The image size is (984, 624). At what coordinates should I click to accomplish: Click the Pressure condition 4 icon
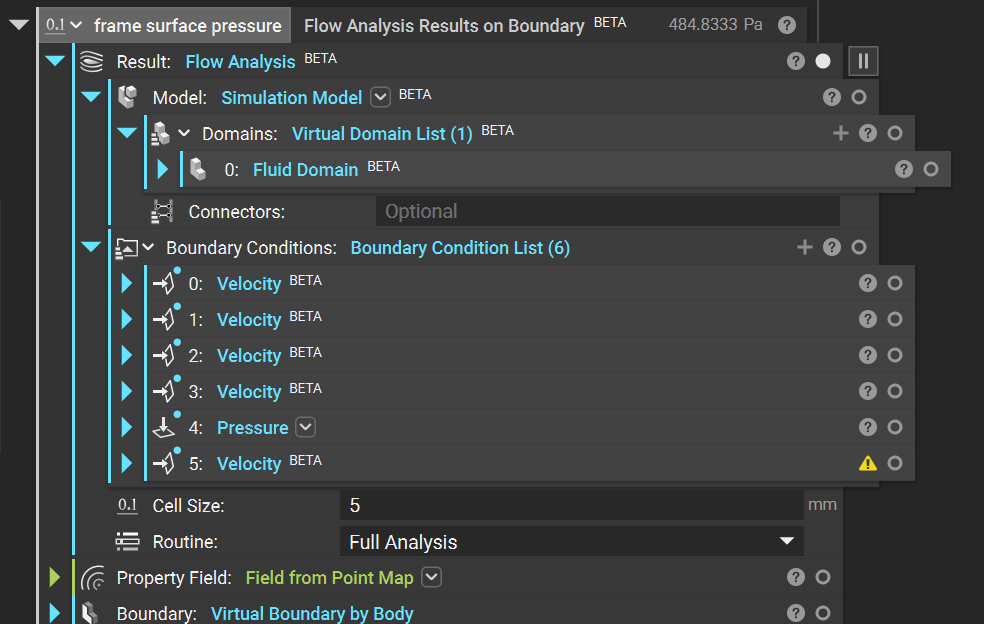165,426
